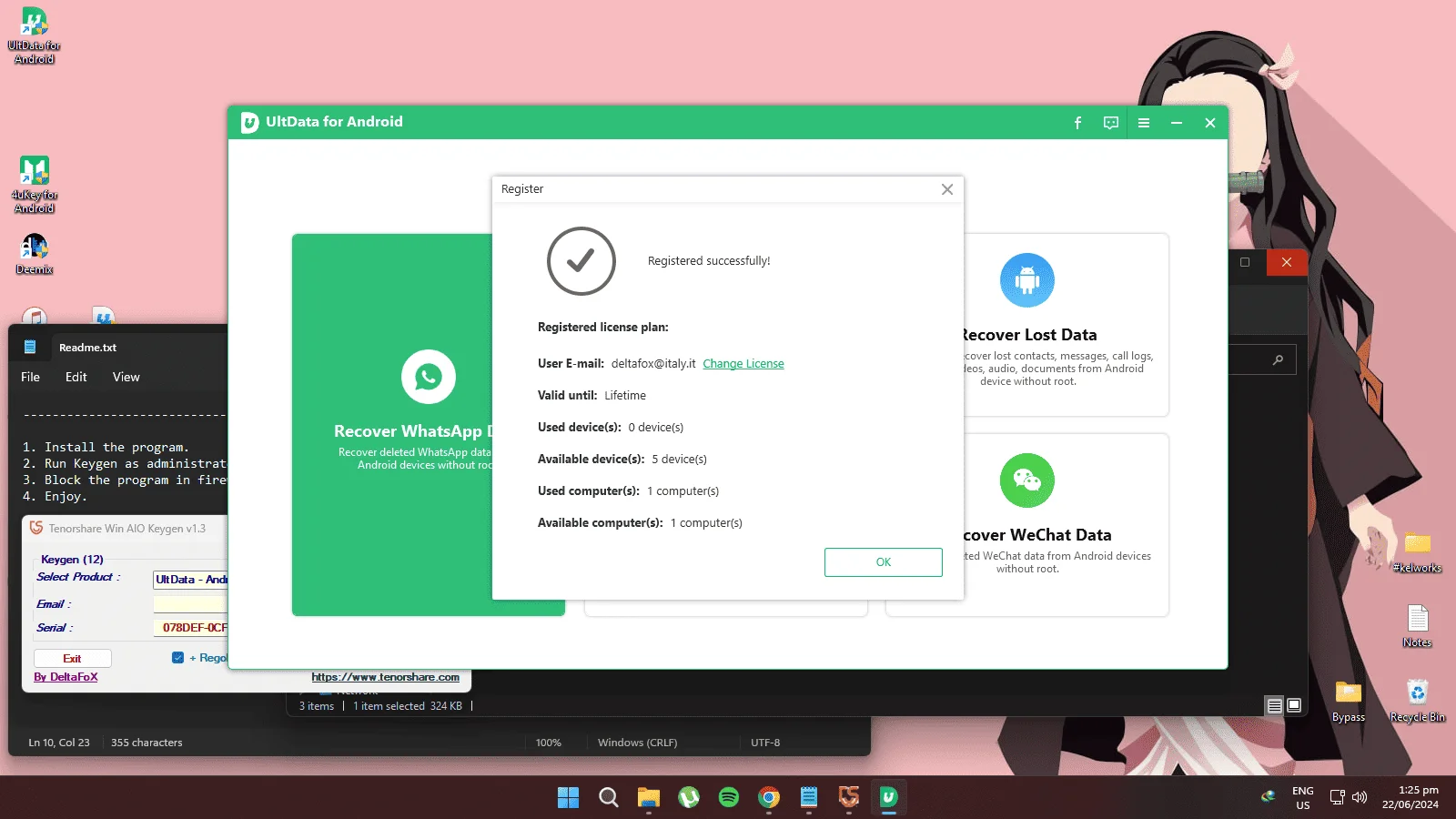
Task: Click the '1 item selected 324 KB' status text
Action: click(408, 706)
